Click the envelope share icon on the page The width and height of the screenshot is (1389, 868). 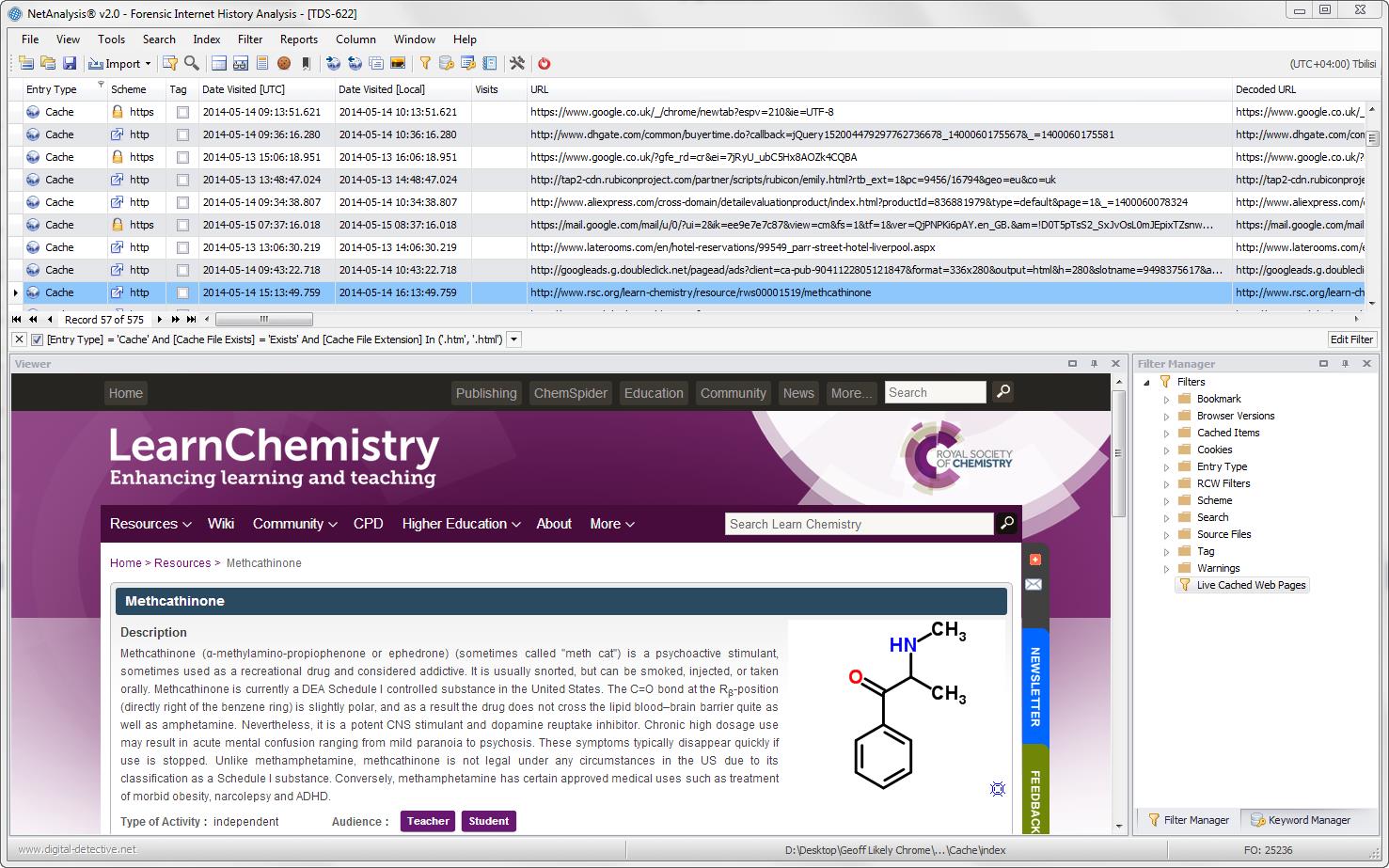(1034, 584)
